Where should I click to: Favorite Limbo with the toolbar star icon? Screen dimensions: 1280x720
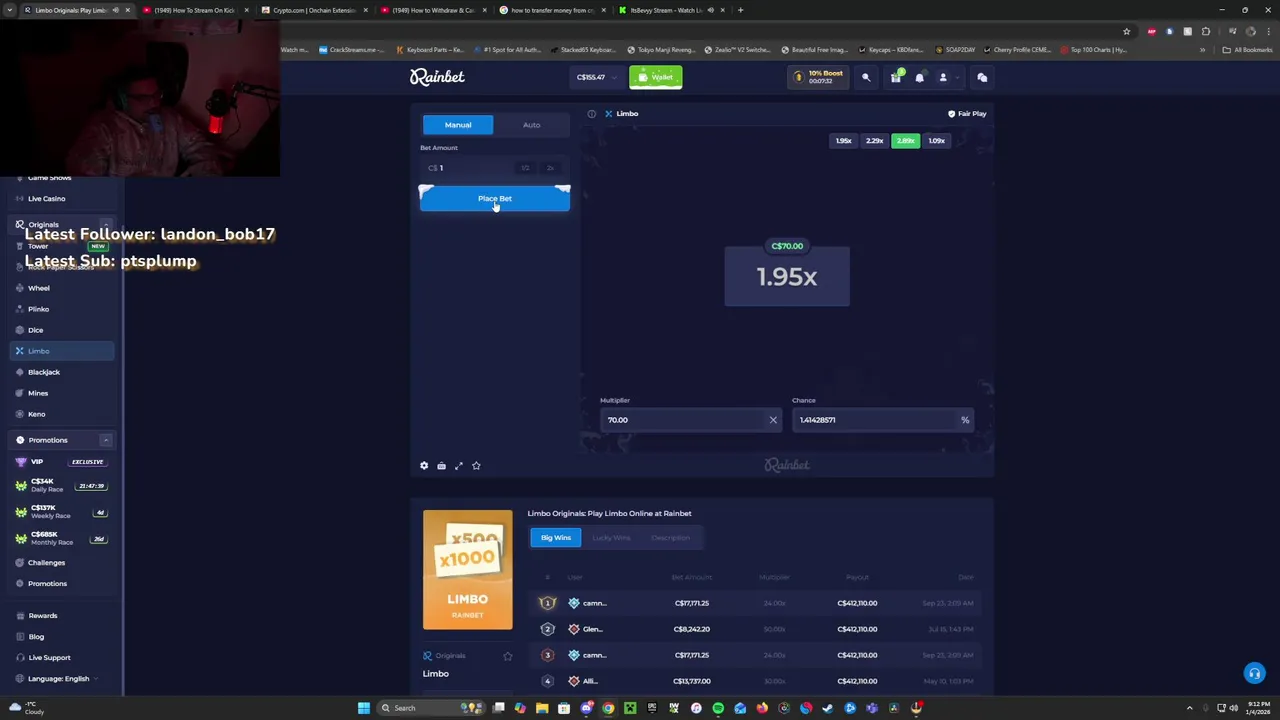476,466
